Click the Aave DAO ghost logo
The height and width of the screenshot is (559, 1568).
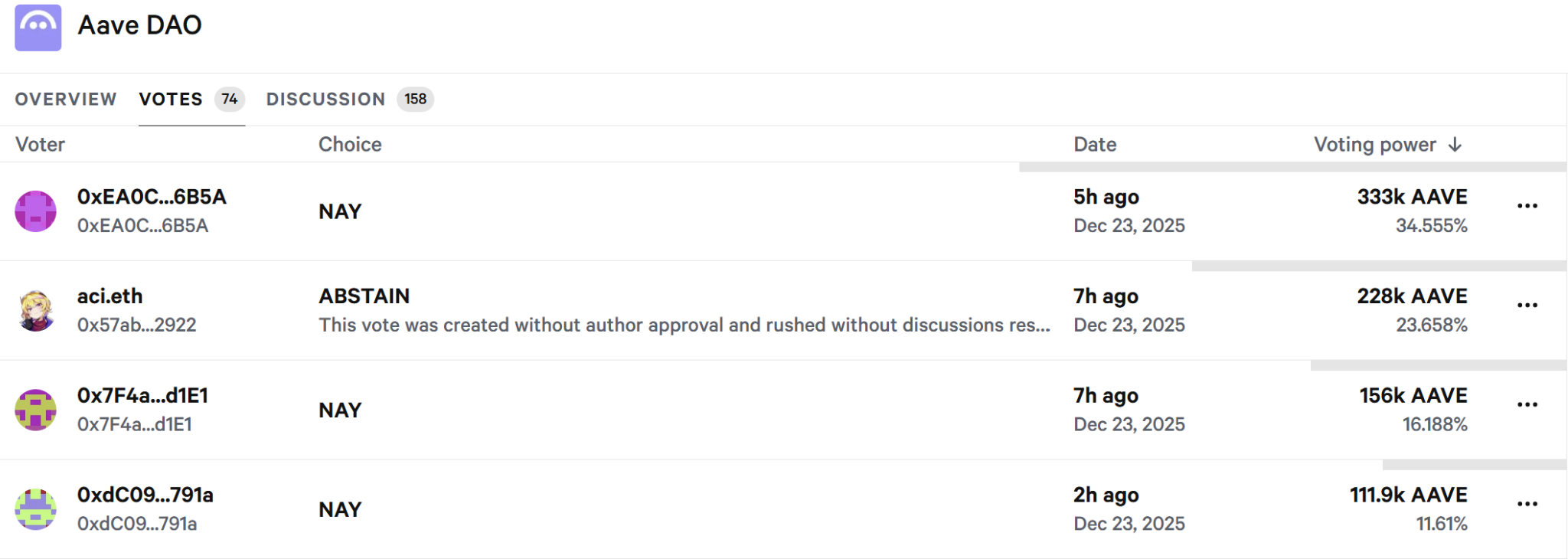click(x=38, y=28)
